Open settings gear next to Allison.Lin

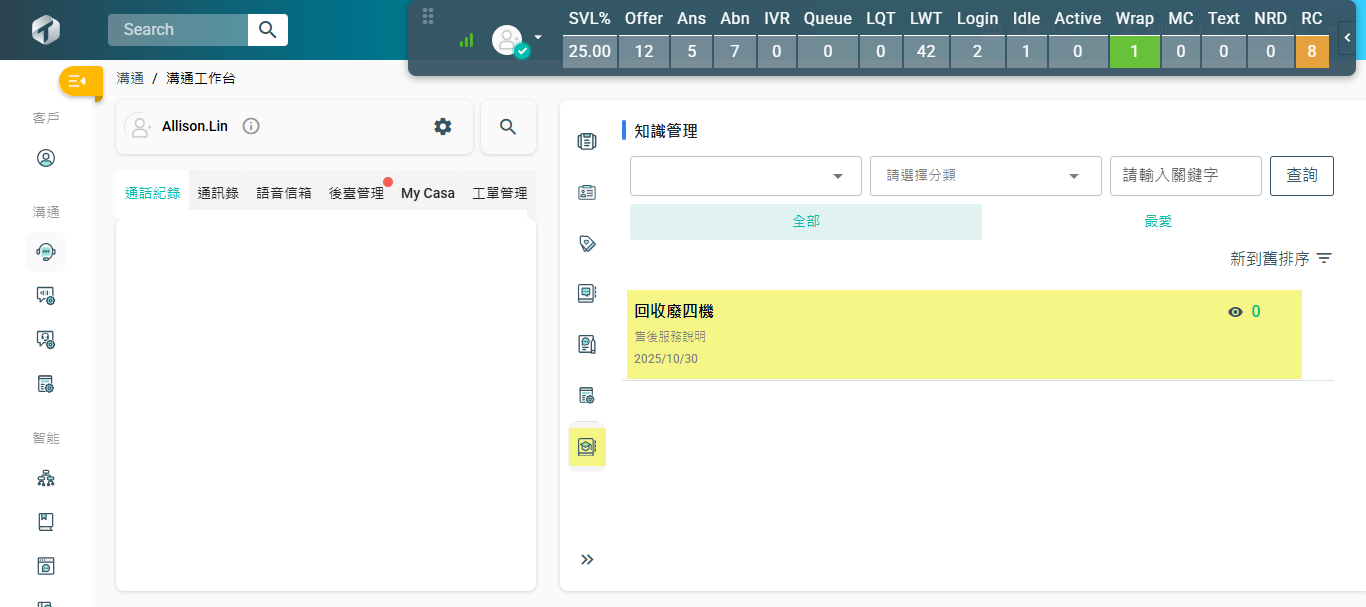[443, 127]
